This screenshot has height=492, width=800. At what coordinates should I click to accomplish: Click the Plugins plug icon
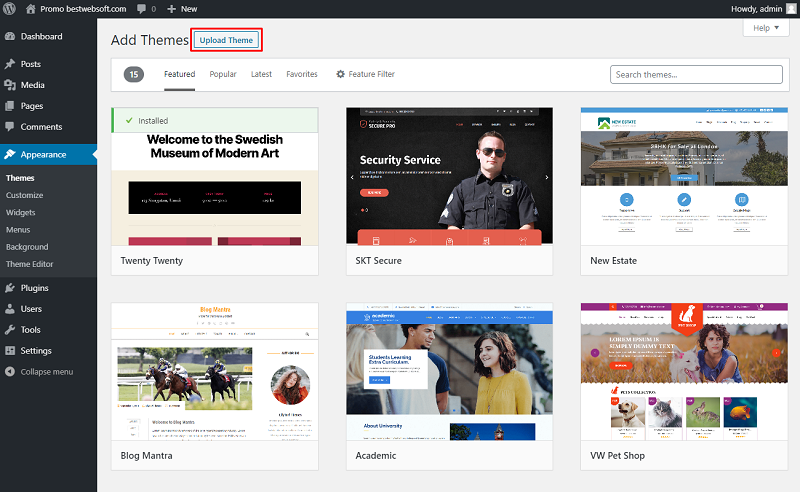(10, 288)
